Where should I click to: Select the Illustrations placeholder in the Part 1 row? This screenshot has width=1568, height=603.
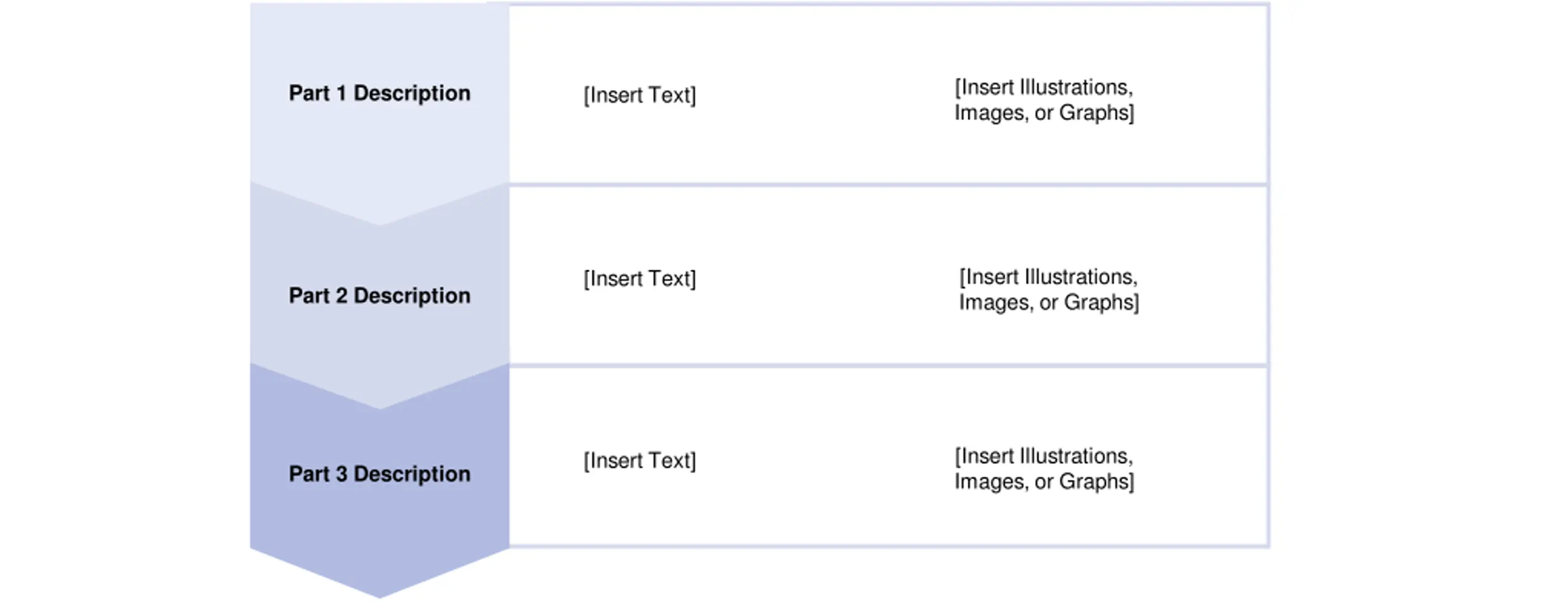click(1044, 100)
